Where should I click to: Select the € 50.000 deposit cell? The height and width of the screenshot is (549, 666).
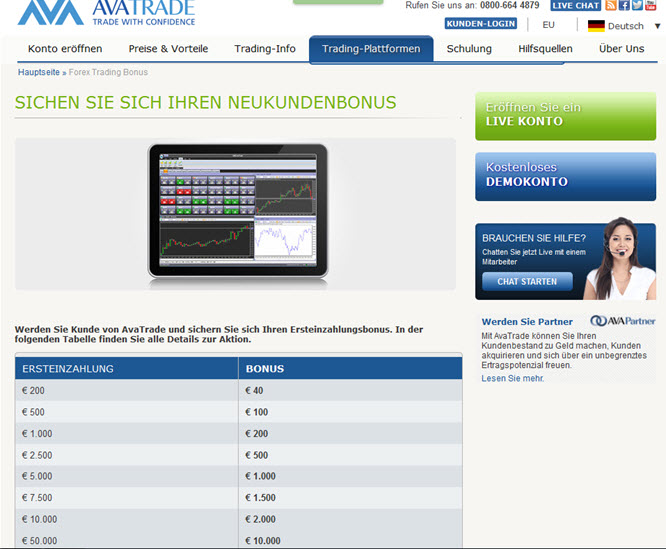(127, 540)
